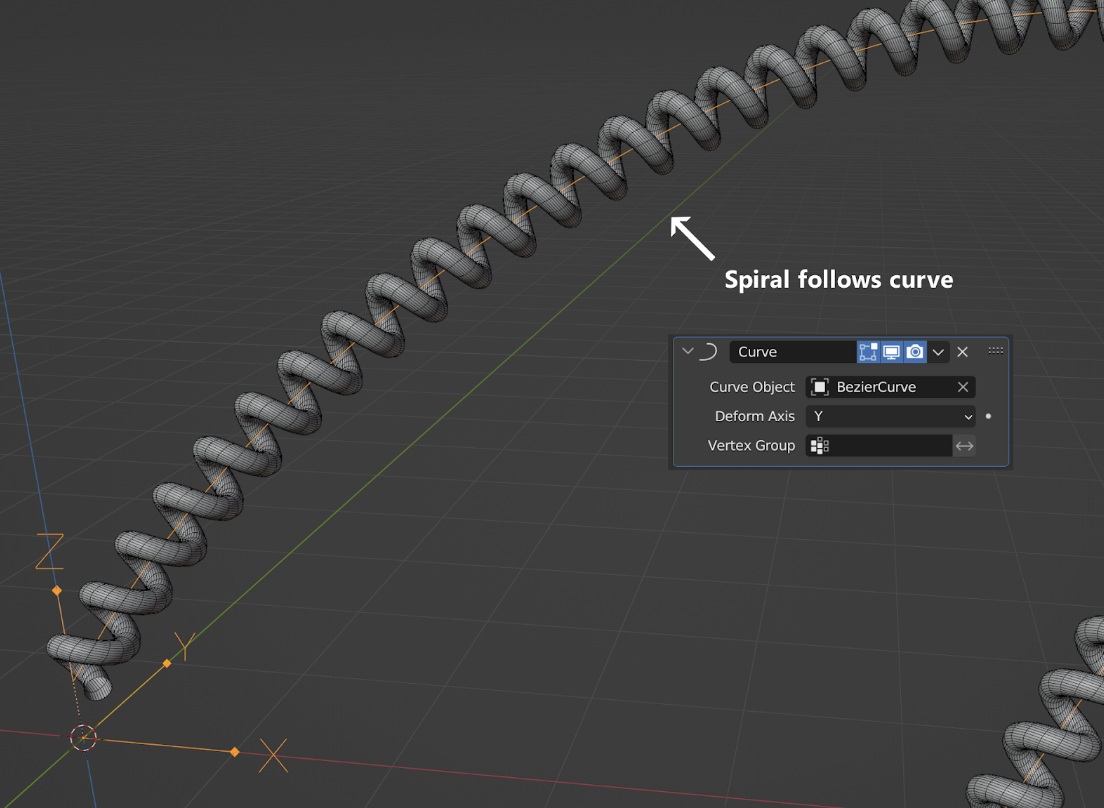Click the BezierCurve object data icon
Screen dimensions: 1104x808
818,387
